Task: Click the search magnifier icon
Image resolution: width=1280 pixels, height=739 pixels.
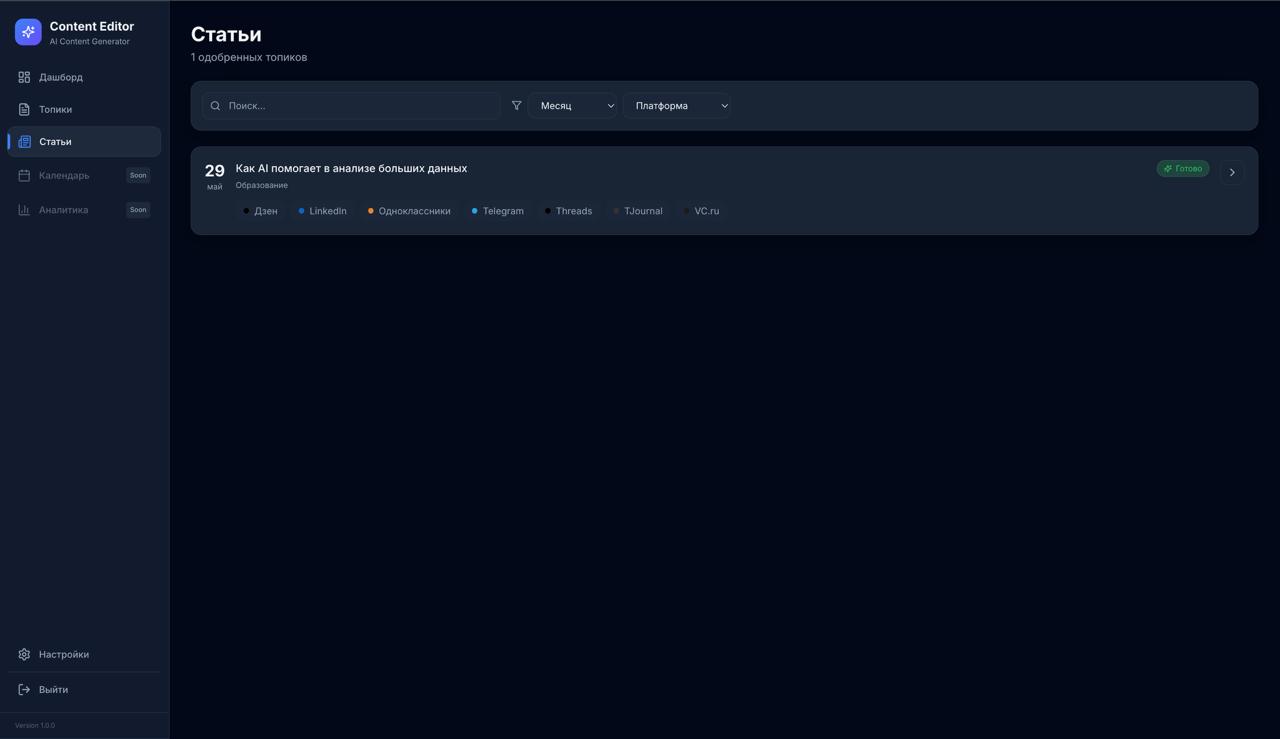Action: tap(215, 106)
